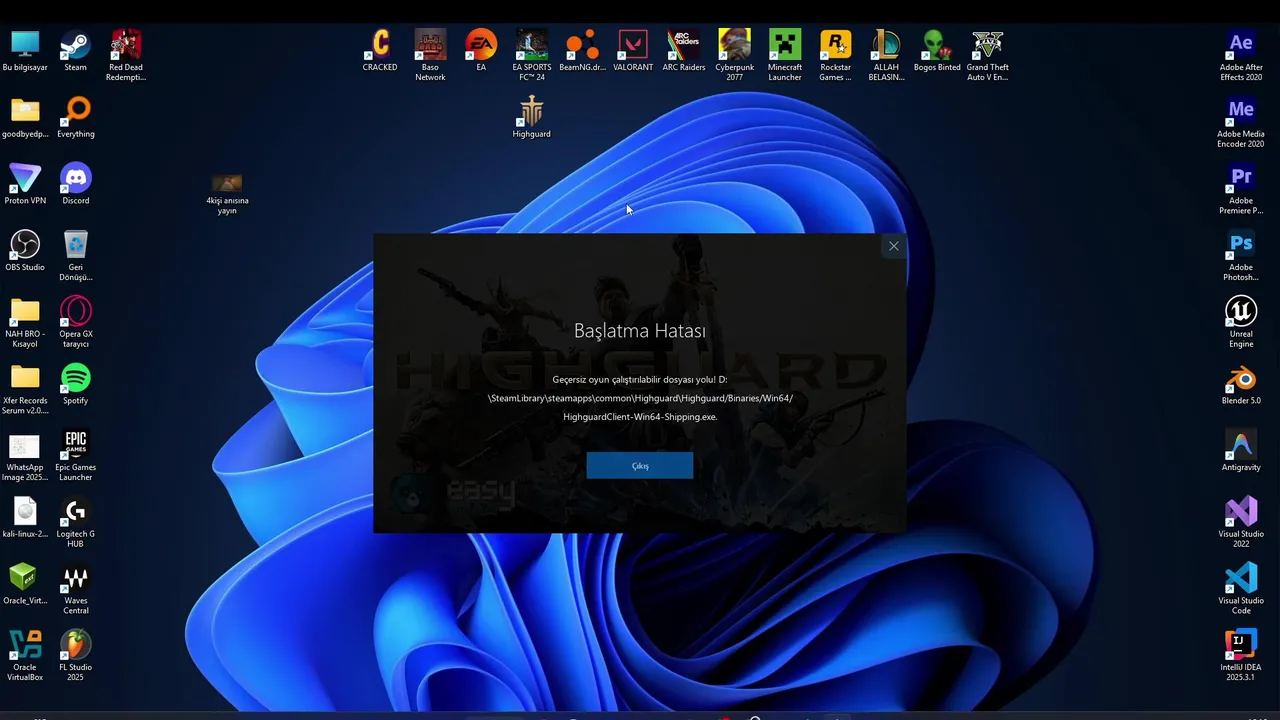The width and height of the screenshot is (1280, 720).
Task: Click the Başlatma Hatası heading text
Action: coord(640,331)
